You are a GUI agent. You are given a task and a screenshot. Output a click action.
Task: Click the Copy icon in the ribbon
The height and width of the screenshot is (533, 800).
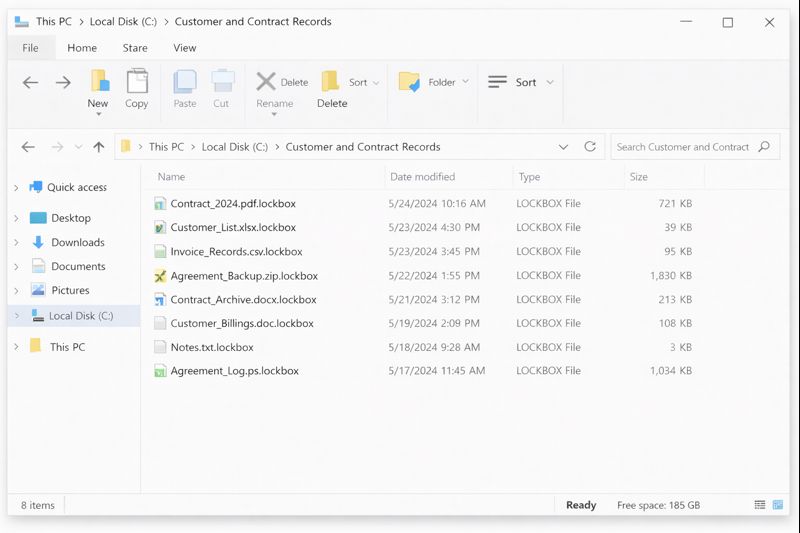click(137, 82)
